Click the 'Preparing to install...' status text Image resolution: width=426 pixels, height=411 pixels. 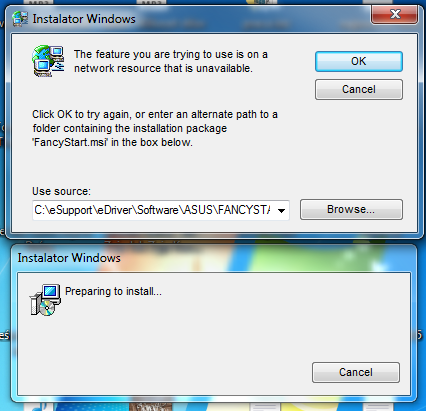pos(113,291)
